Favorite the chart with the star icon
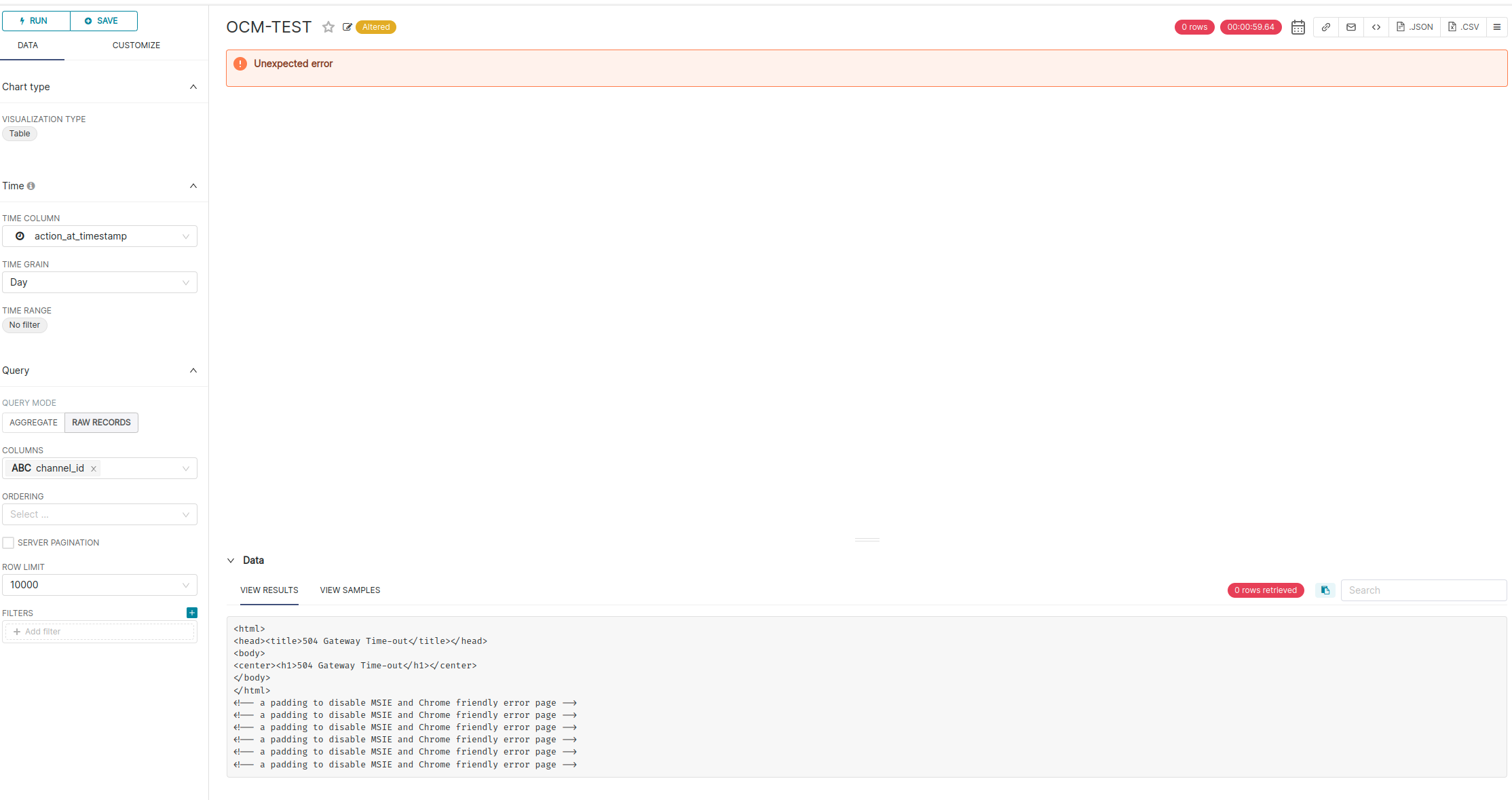The width and height of the screenshot is (1512, 800). point(328,27)
